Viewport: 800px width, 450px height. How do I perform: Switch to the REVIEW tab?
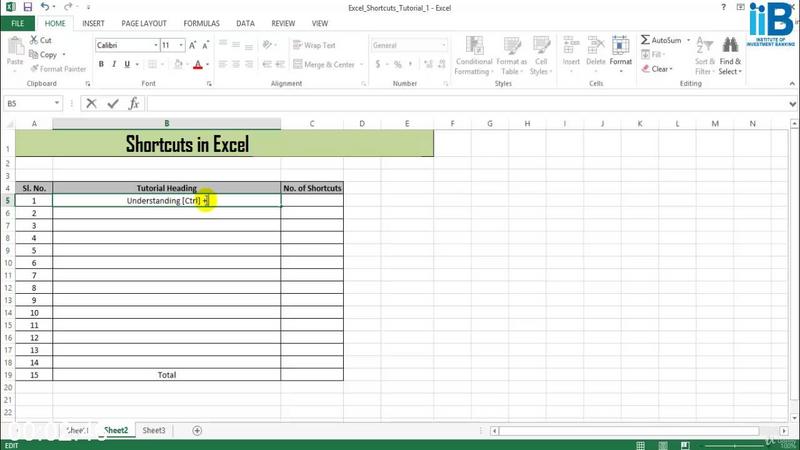coord(283,23)
